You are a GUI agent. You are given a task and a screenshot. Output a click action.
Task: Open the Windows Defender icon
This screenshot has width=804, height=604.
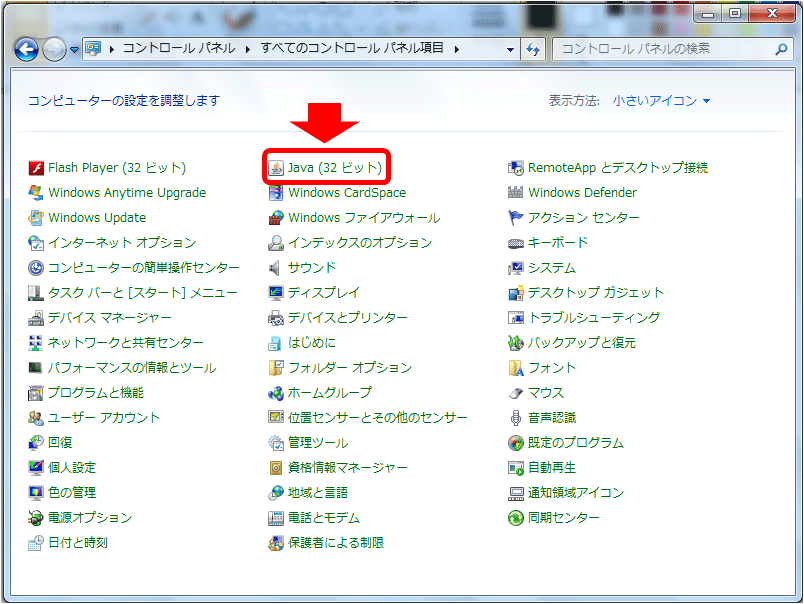515,193
